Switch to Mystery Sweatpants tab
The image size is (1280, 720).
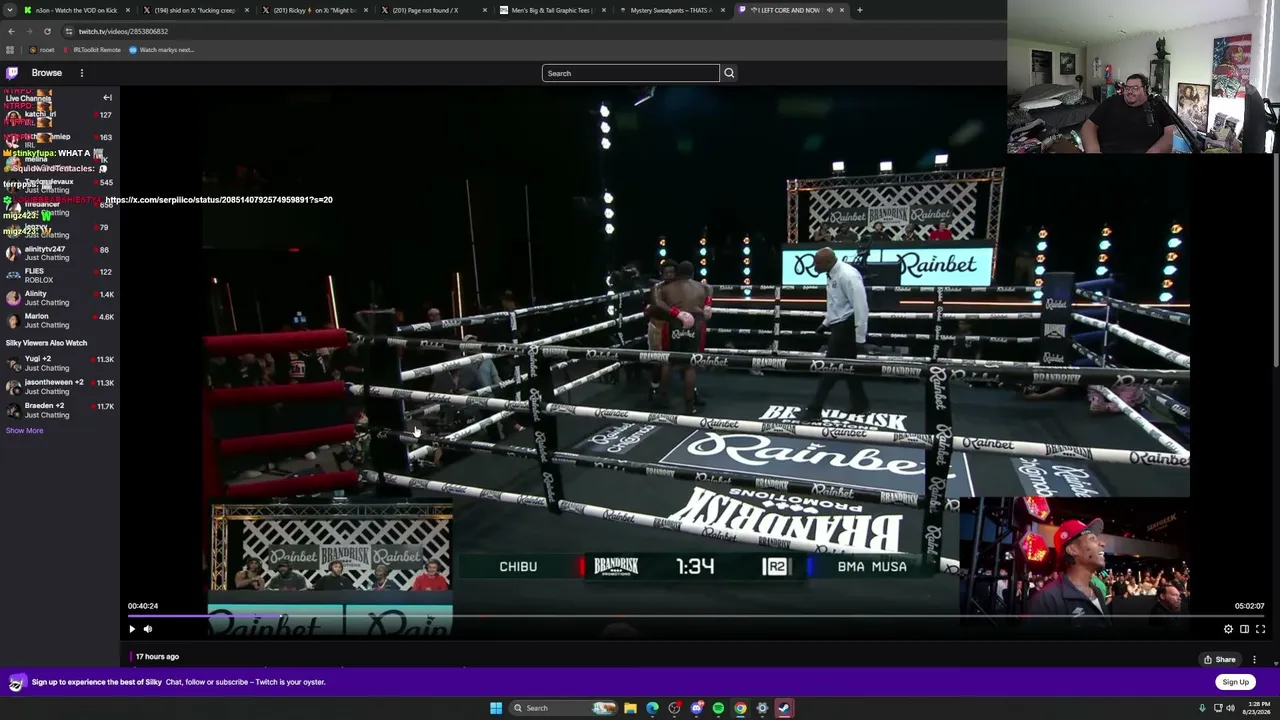click(670, 10)
